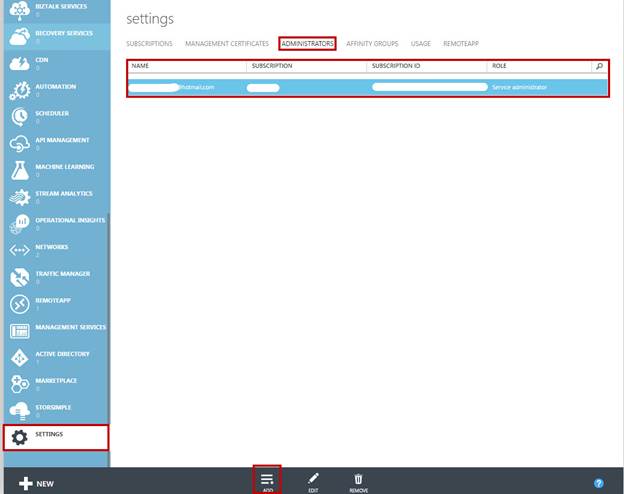Click the Edit pencil icon

point(313,479)
